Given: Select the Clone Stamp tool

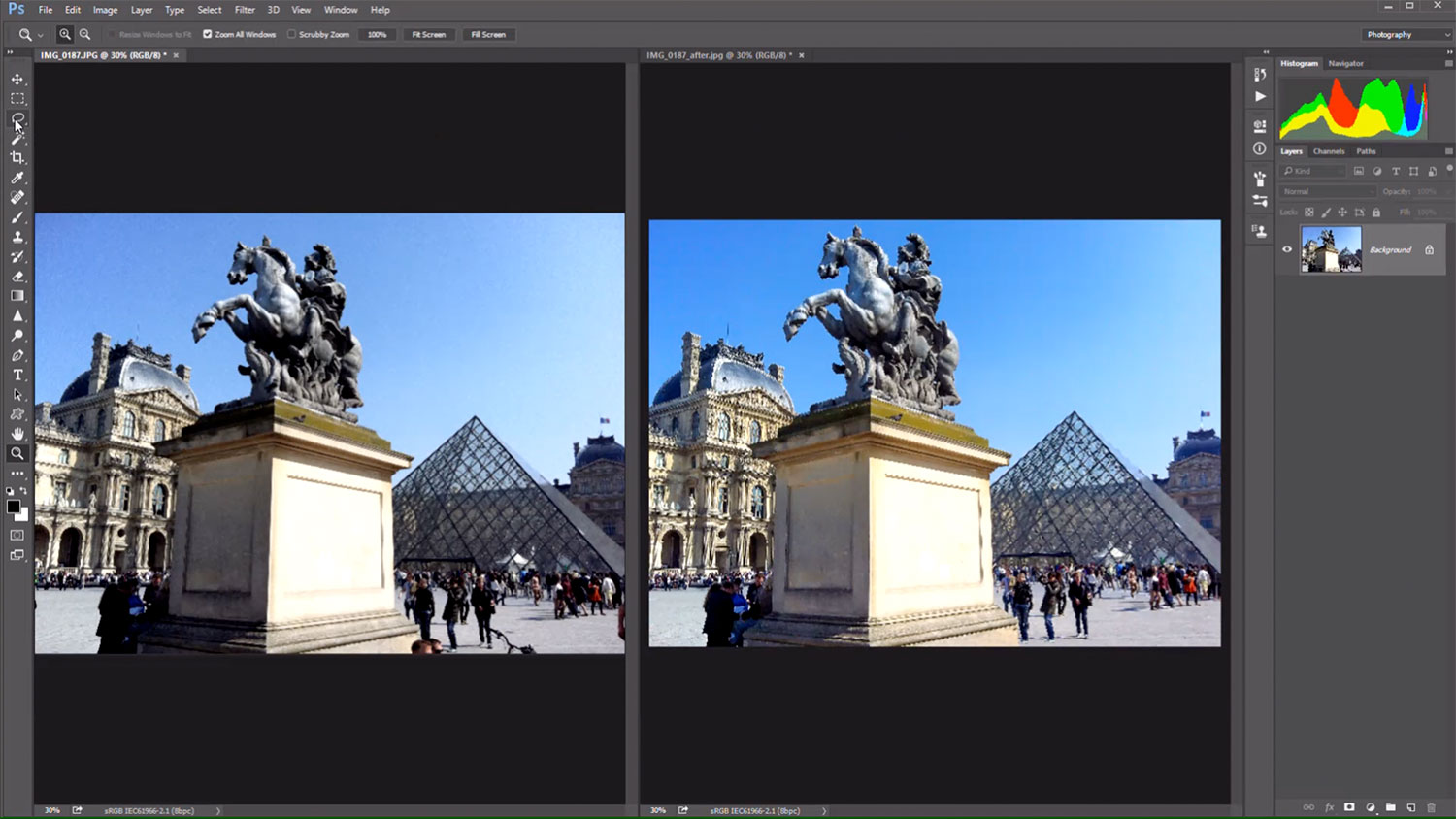Looking at the screenshot, I should [x=17, y=237].
